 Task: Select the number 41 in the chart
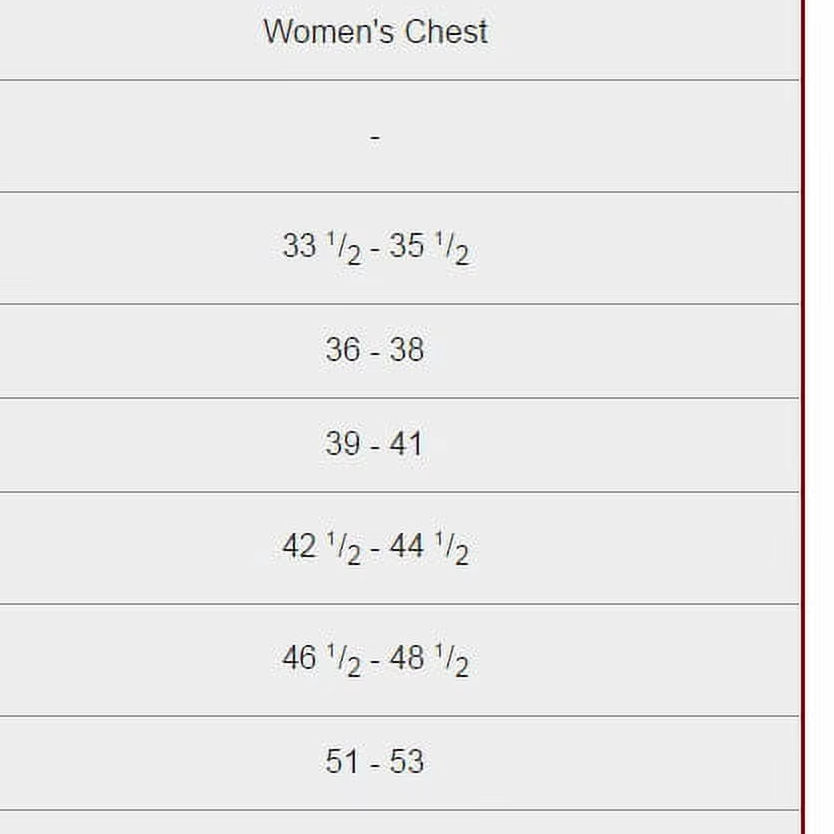(x=405, y=444)
